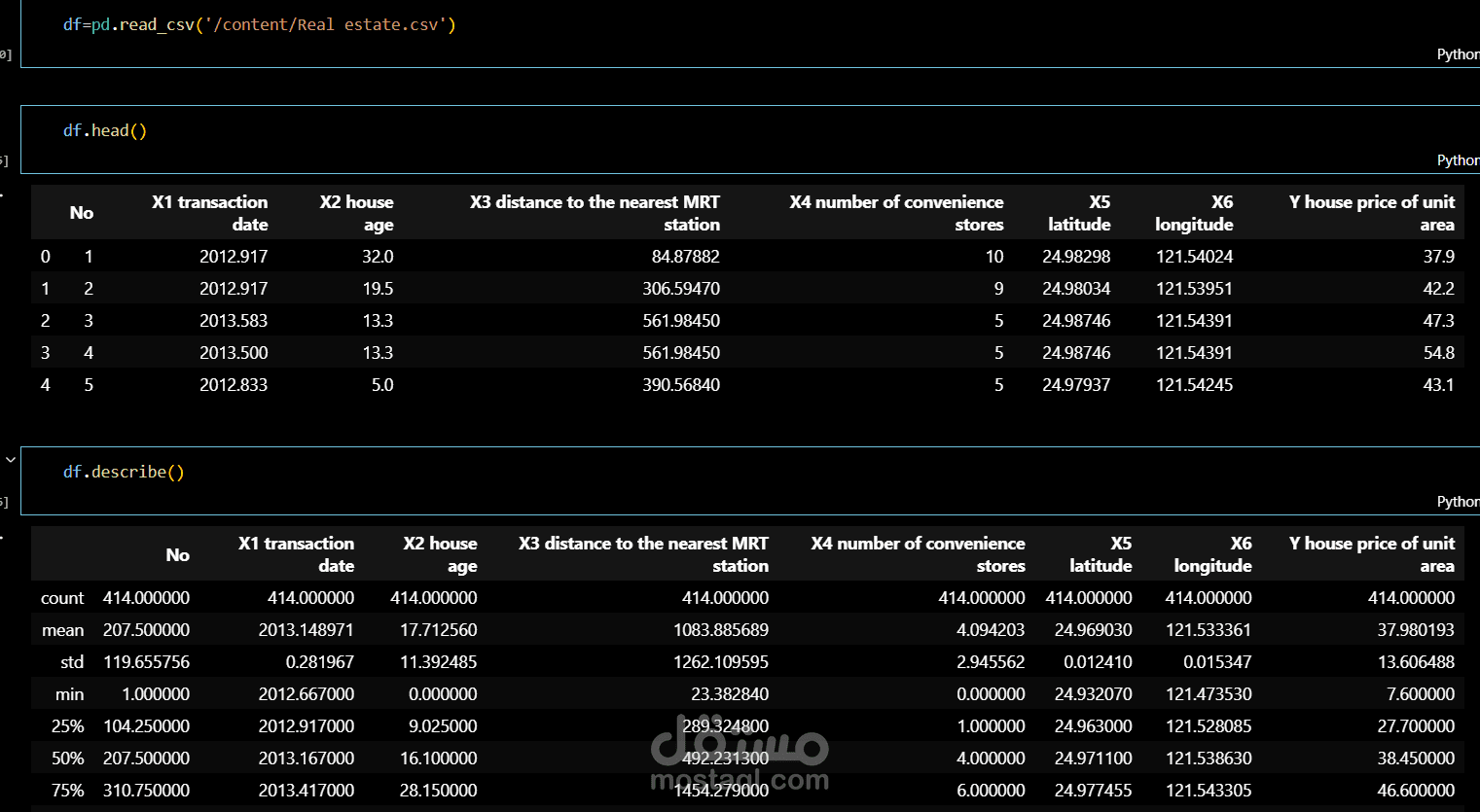The height and width of the screenshot is (812, 1480).
Task: Select 'Y house price of unit area' head table header
Action: coord(1371,213)
